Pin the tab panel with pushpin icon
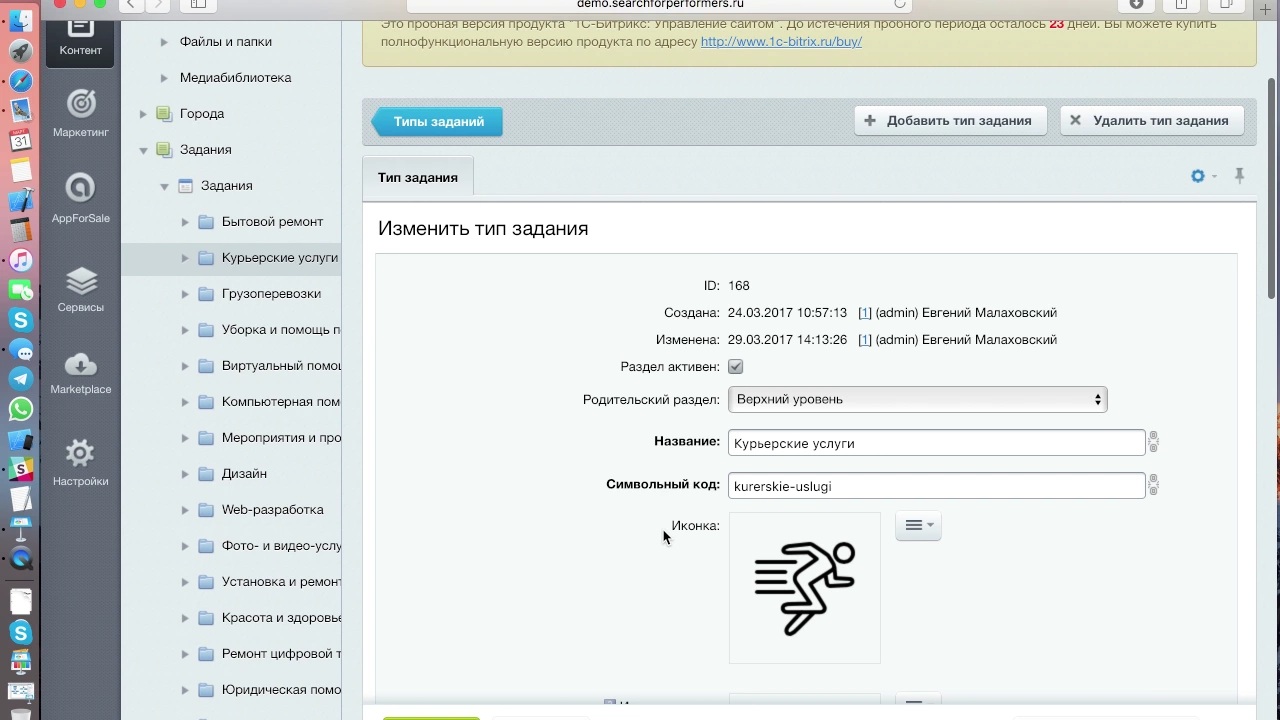The width and height of the screenshot is (1280, 720). pyautogui.click(x=1239, y=176)
